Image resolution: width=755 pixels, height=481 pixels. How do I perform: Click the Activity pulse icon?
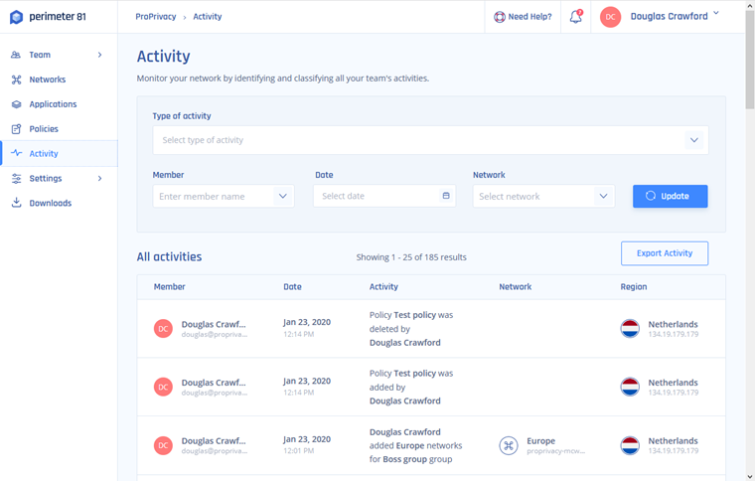coord(16,153)
